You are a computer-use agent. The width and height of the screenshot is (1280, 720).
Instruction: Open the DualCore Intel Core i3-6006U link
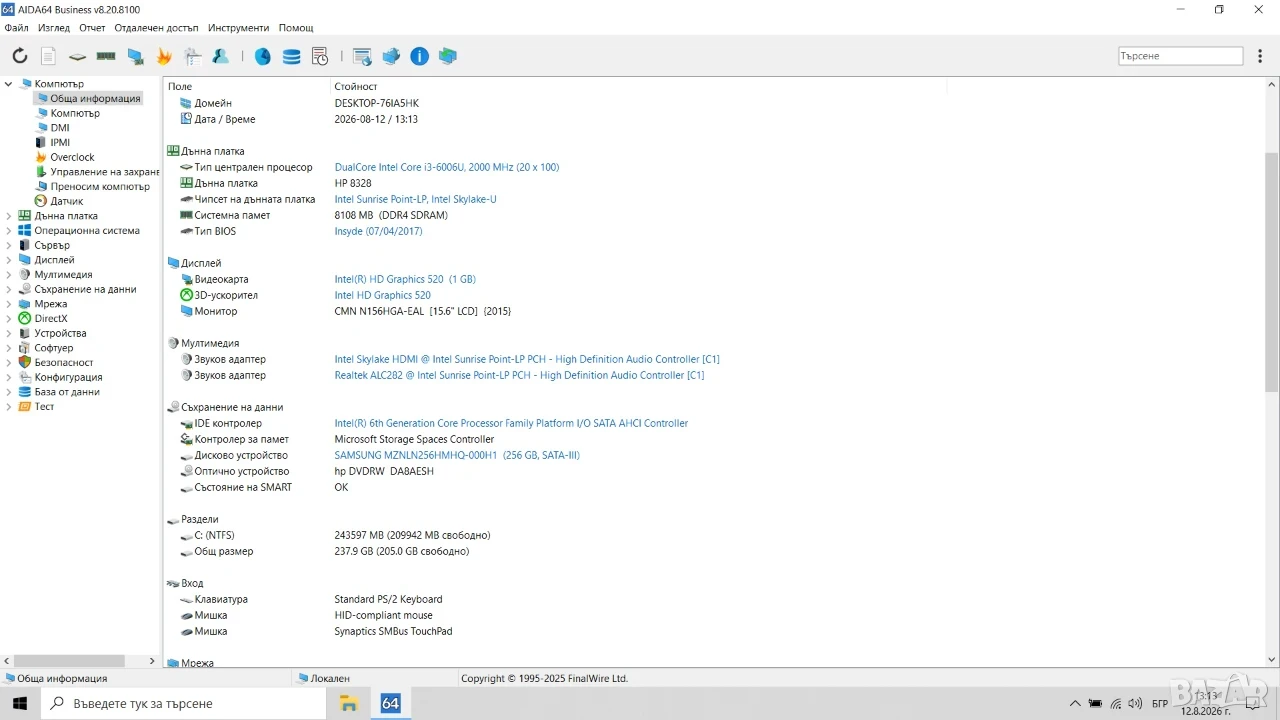[447, 167]
